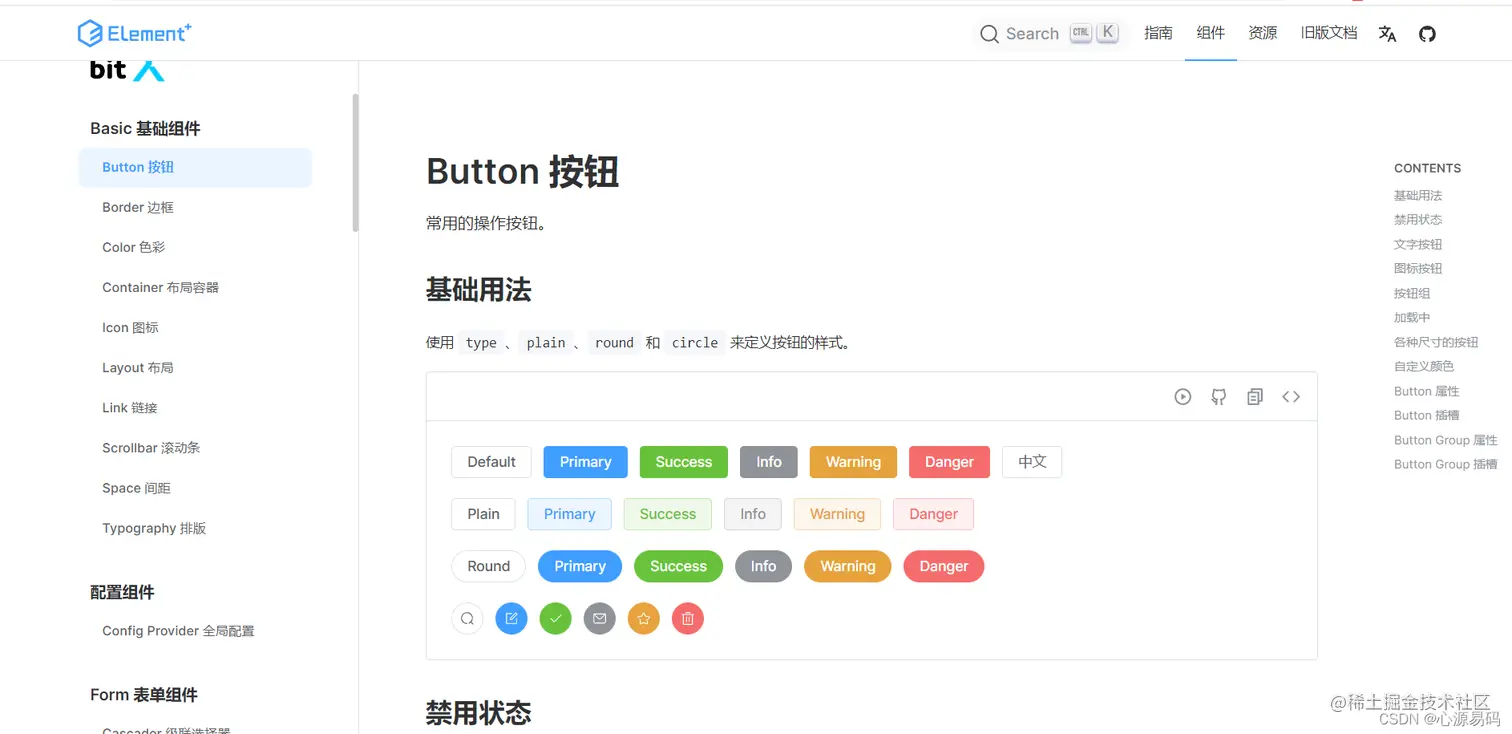The width and height of the screenshot is (1512, 734).
Task: Click the rounded Primary button
Action: pos(579,566)
